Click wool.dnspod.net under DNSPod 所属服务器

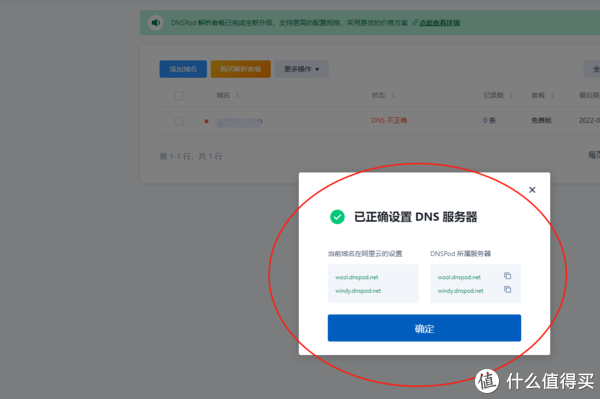[x=459, y=277]
